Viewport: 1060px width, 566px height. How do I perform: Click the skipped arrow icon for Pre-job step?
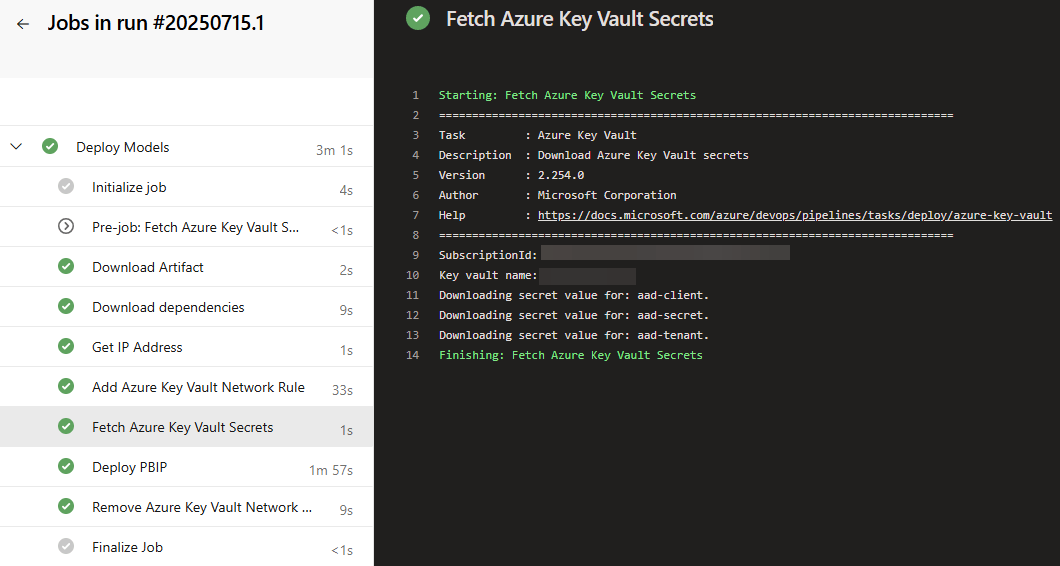click(66, 227)
